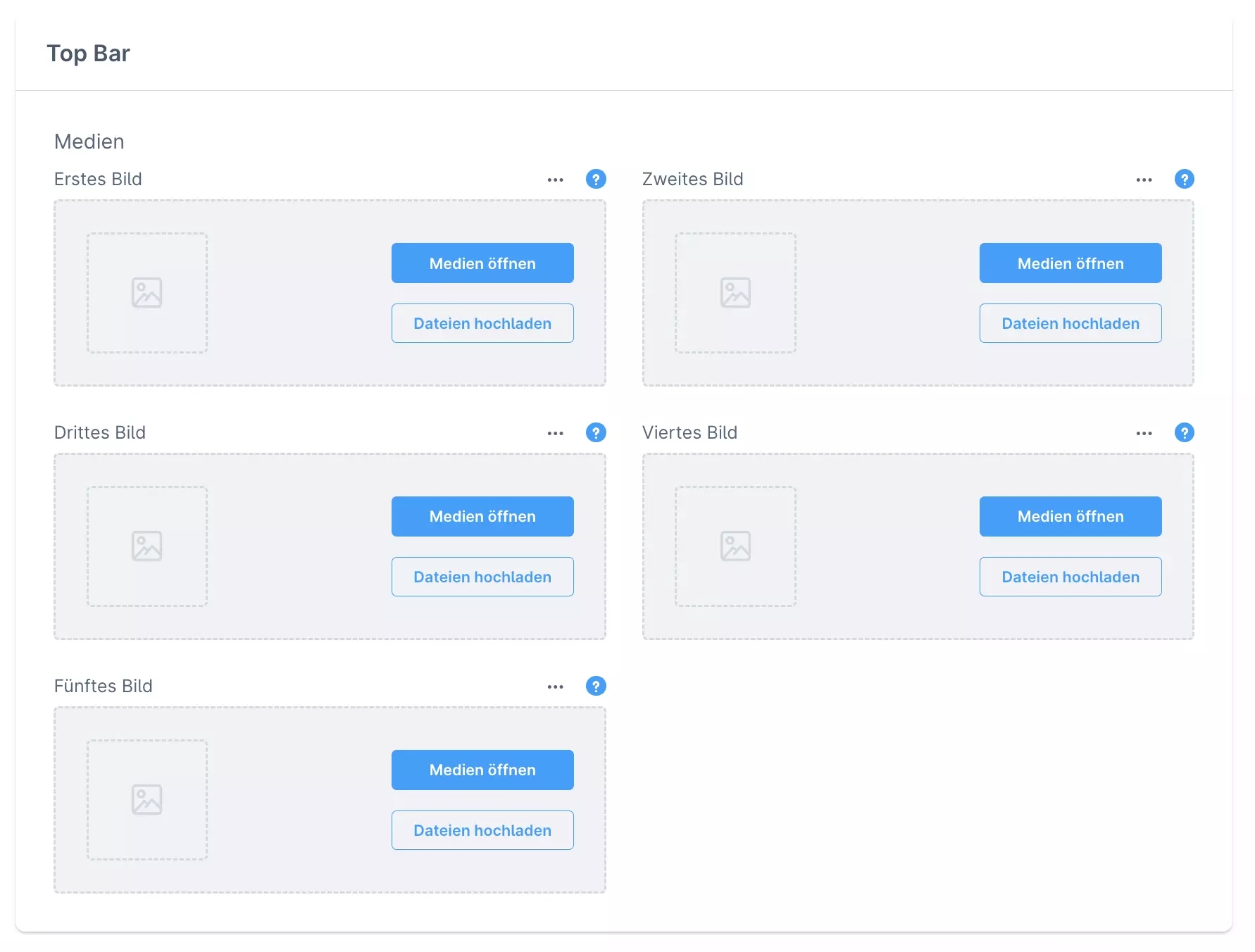Screen dimensions: 1255x952
Task: Upload files for Viertes Bild
Action: click(x=1070, y=577)
